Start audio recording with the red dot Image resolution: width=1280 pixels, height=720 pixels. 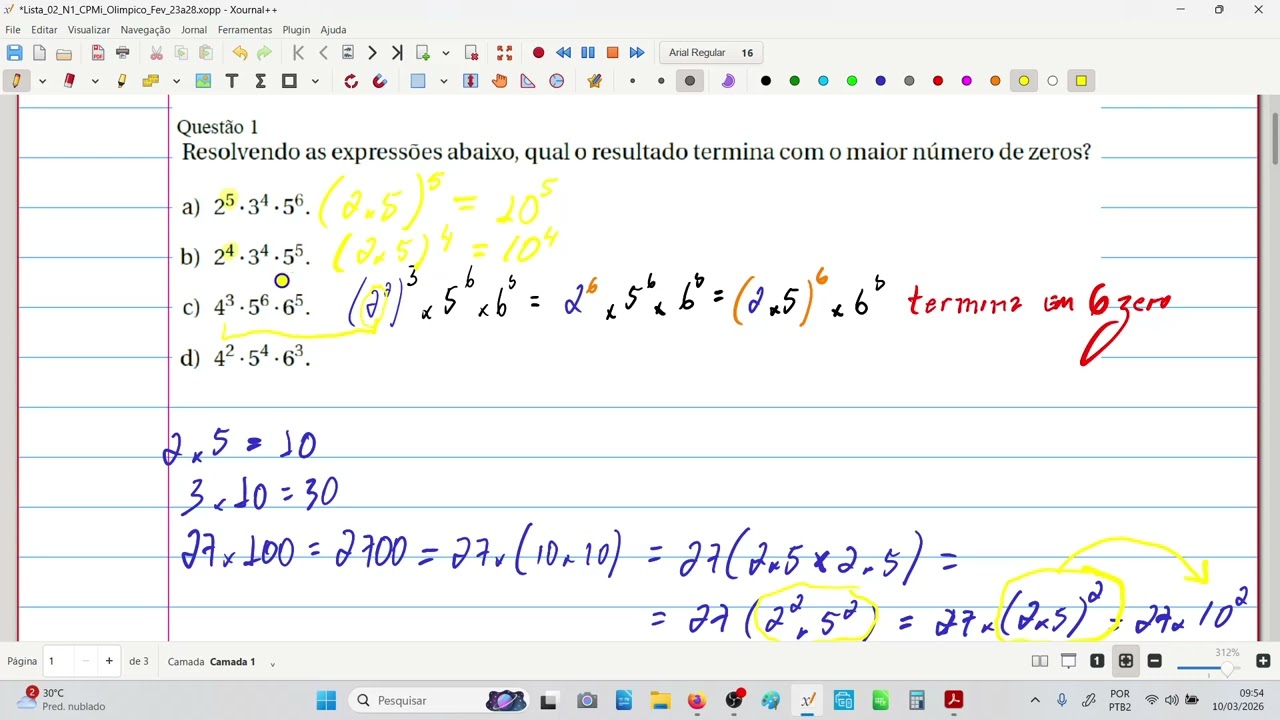pyautogui.click(x=538, y=53)
